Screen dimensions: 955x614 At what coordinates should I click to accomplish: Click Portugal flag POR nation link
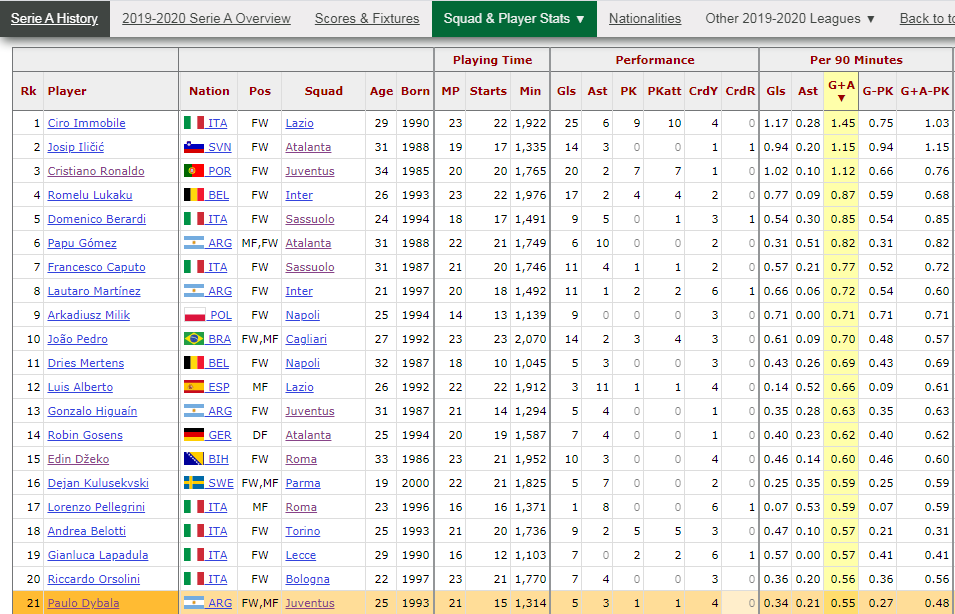(x=208, y=171)
